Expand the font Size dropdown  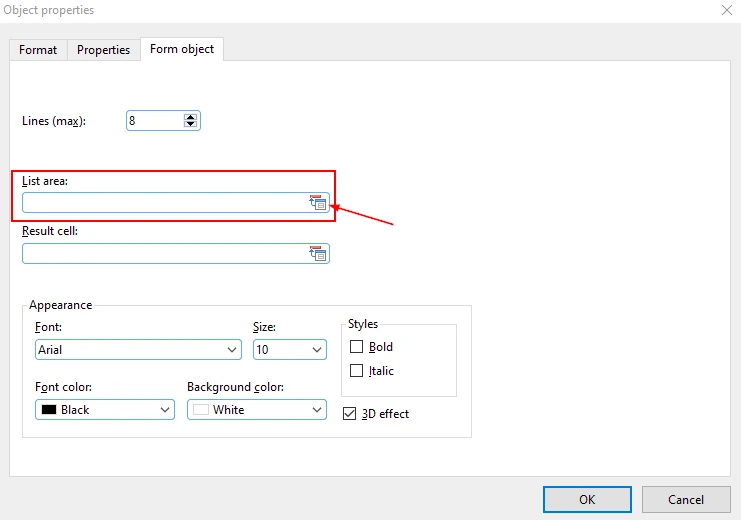click(317, 350)
